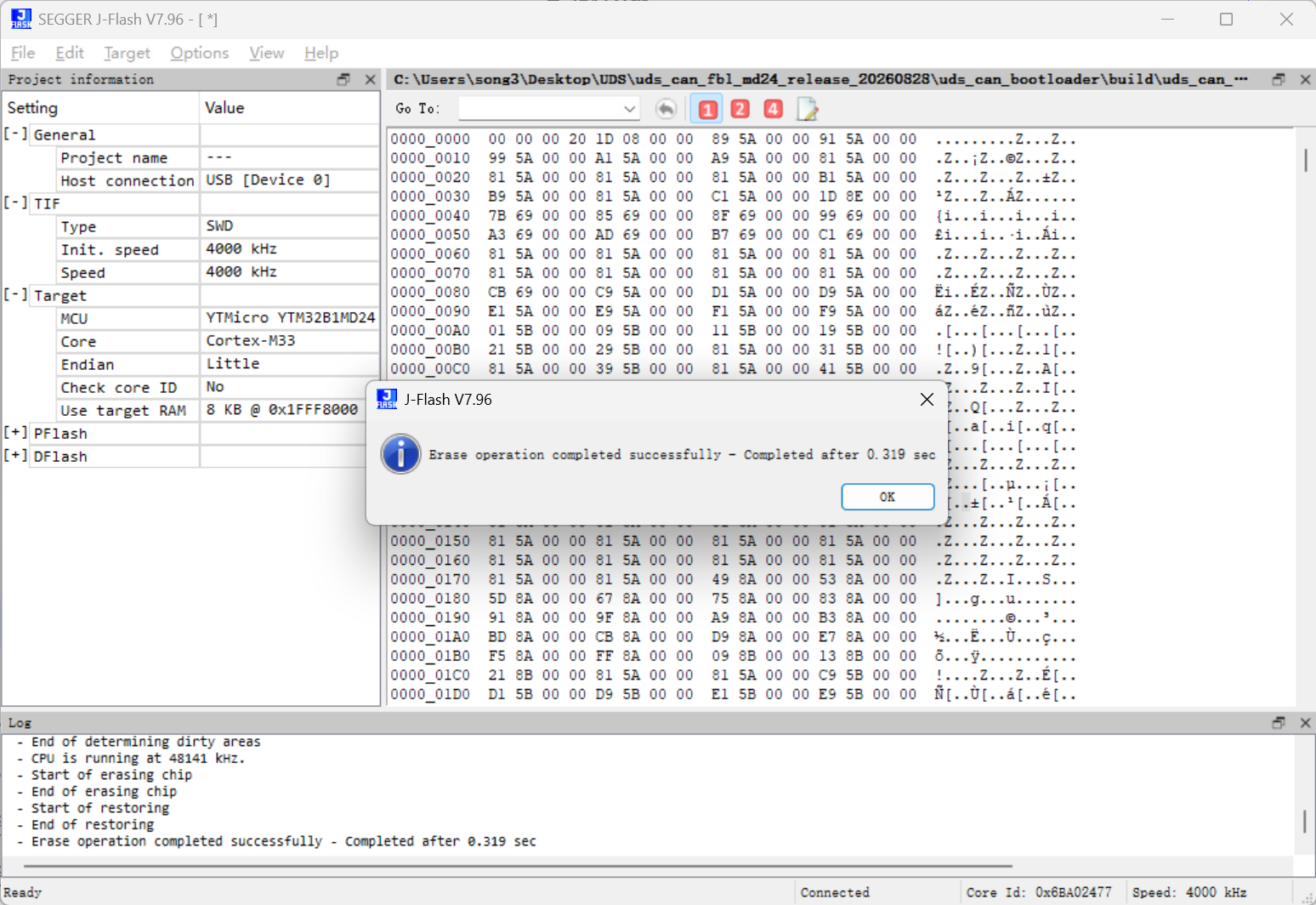Open the Options menu
This screenshot has height=905, width=1316.
click(200, 53)
